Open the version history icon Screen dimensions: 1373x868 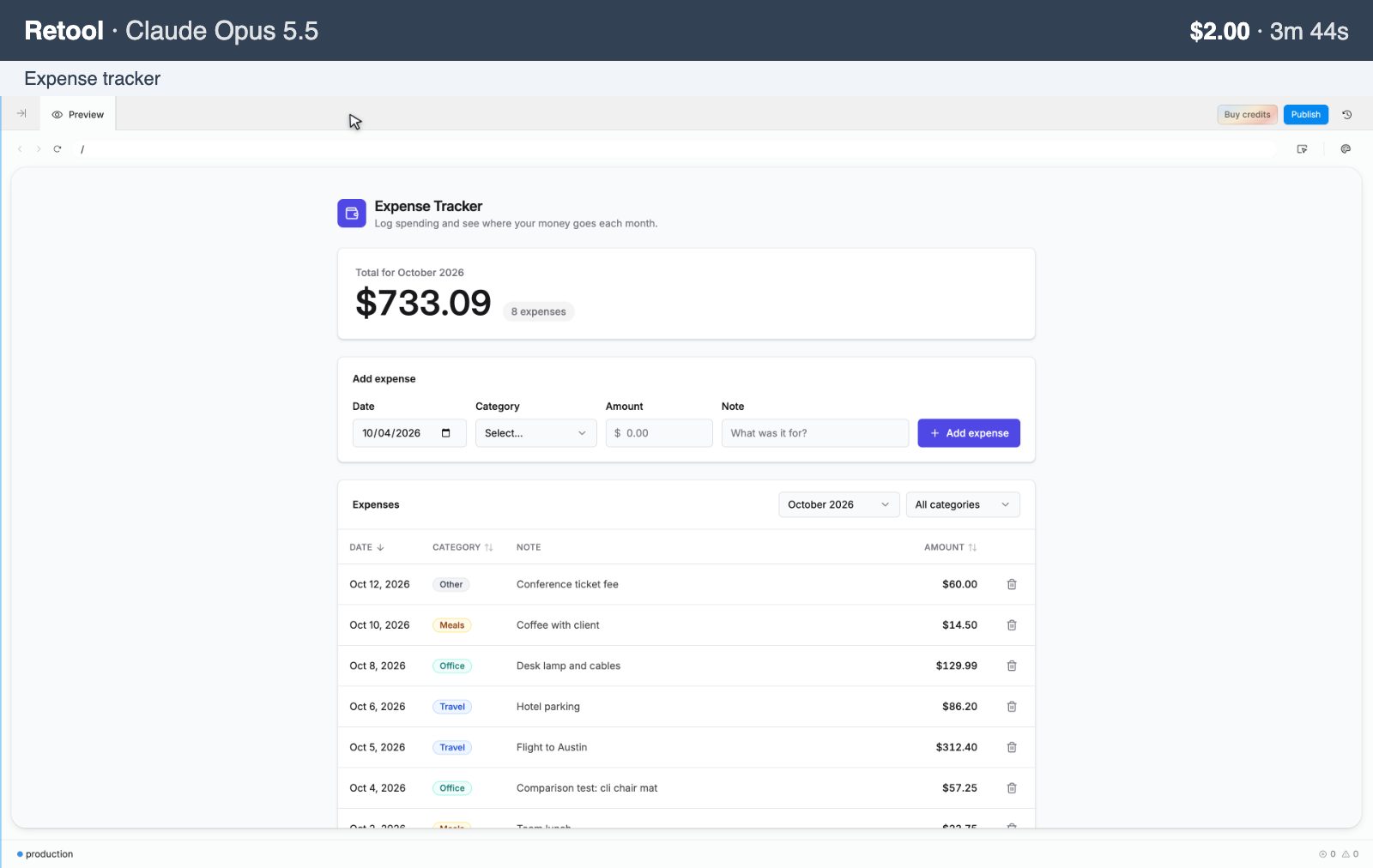point(1347,114)
